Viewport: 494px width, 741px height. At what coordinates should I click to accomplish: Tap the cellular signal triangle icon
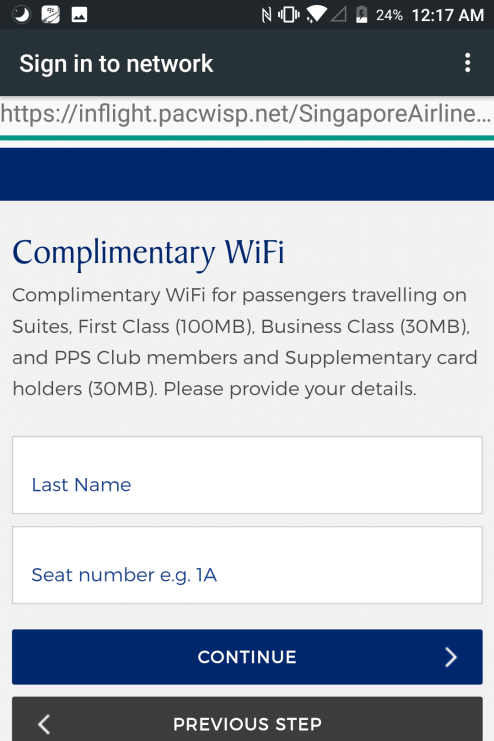(338, 15)
